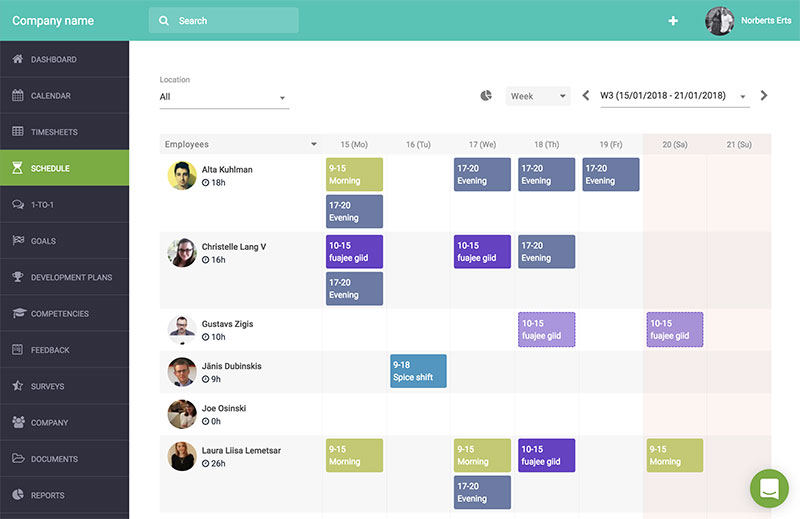Viewport: 800px width, 519px height.
Task: Go to Surveys section
Action: (64, 385)
